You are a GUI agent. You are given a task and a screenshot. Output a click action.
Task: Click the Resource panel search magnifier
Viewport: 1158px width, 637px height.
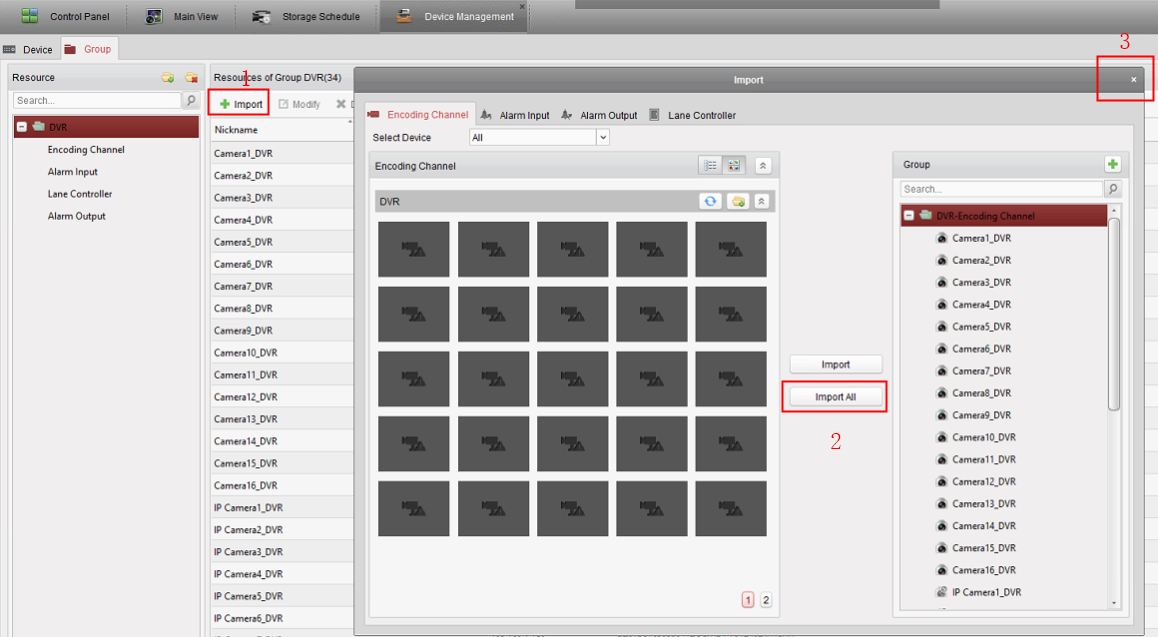(191, 100)
